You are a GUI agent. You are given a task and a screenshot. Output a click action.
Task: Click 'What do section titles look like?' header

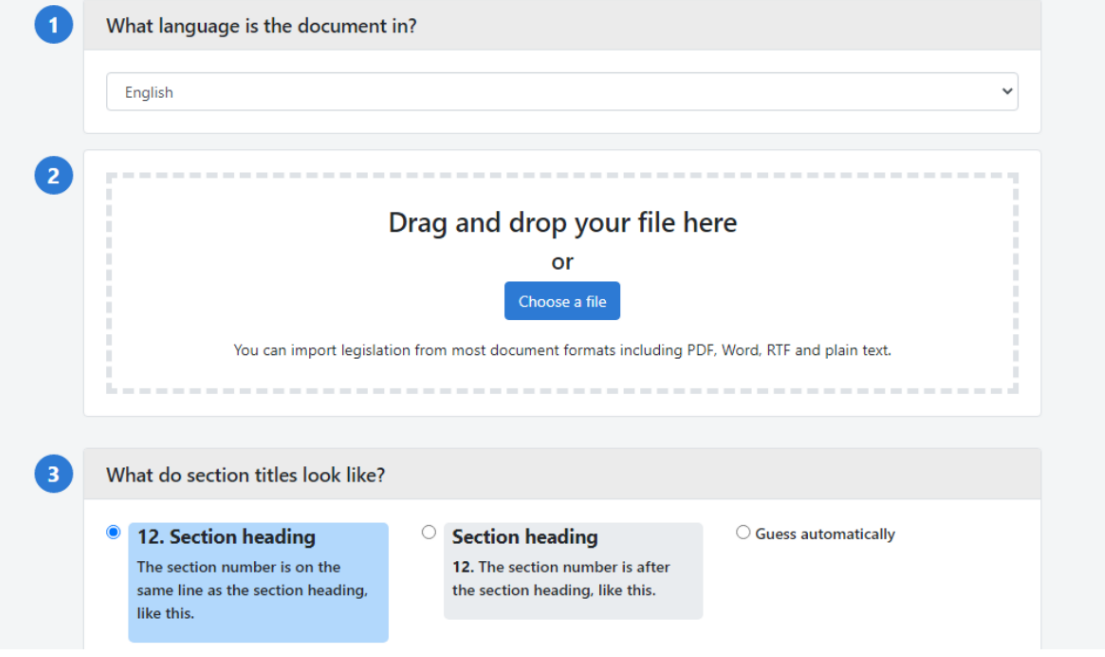coord(245,475)
